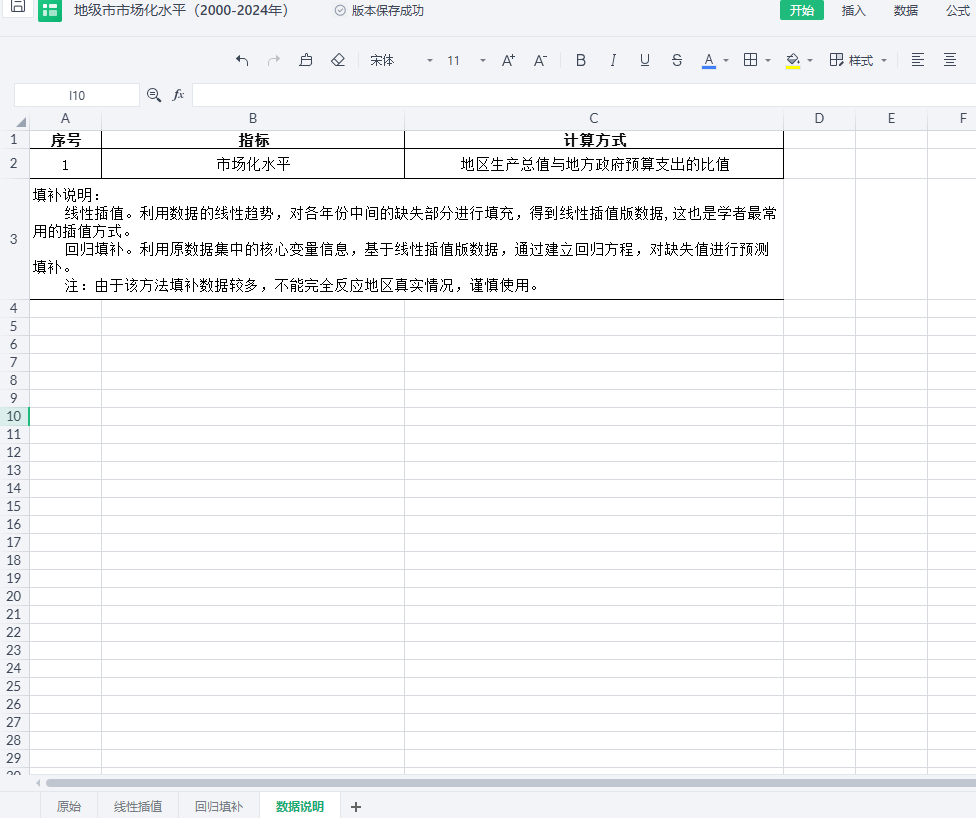The image size is (976, 818).
Task: Click header cell 指标
Action: pos(253,140)
